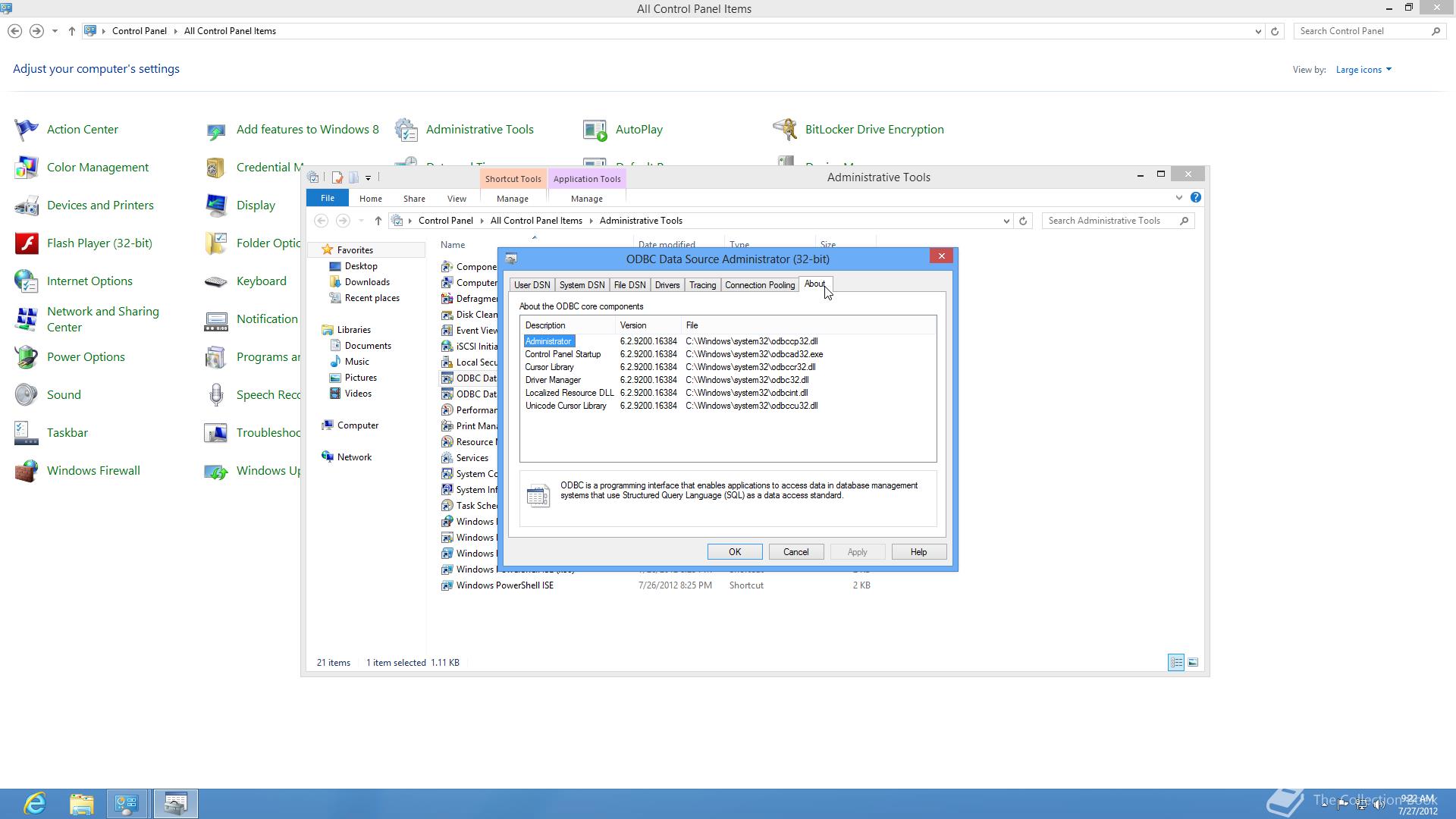
Task: Switch to the Drivers tab
Action: coord(667,285)
